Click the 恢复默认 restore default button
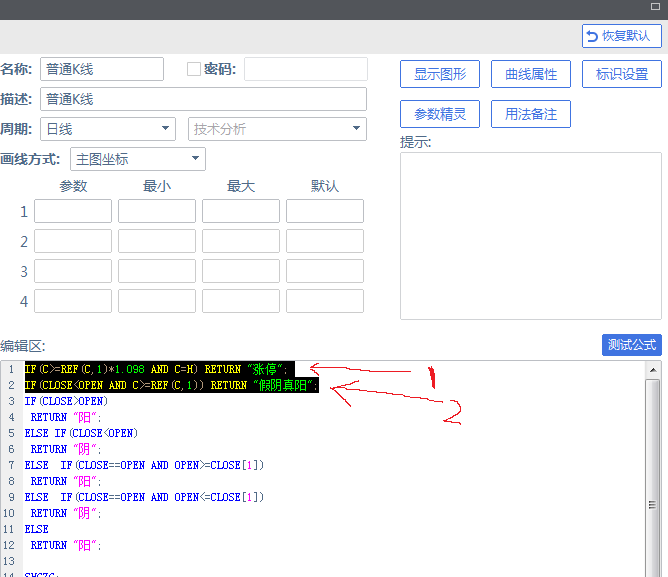This screenshot has width=668, height=577. click(622, 36)
